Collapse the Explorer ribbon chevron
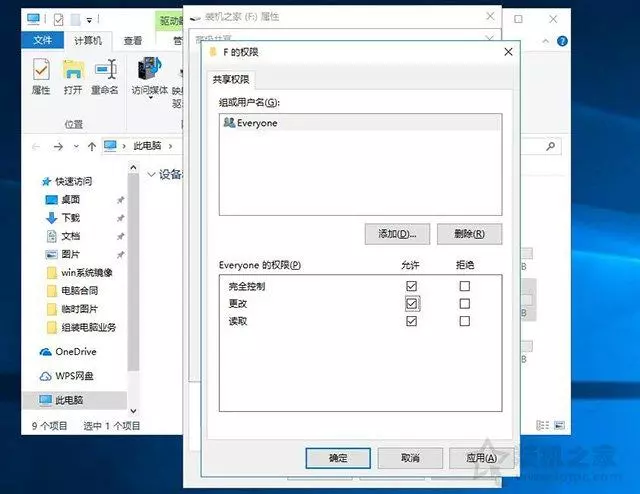Image resolution: width=640 pixels, height=494 pixels. (x=546, y=41)
